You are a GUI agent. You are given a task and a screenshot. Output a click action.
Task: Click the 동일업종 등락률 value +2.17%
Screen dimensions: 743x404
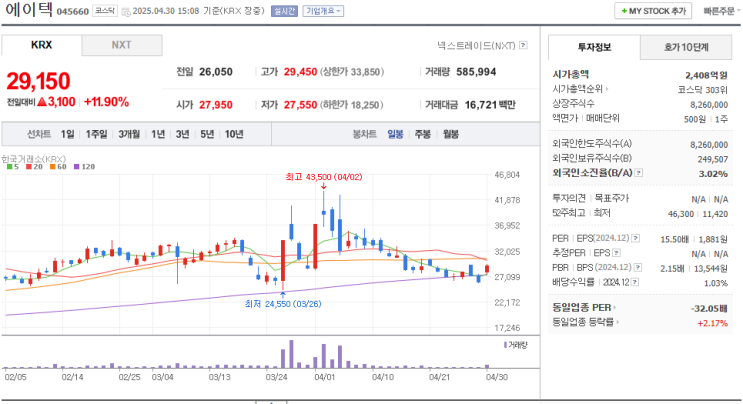coord(712,323)
